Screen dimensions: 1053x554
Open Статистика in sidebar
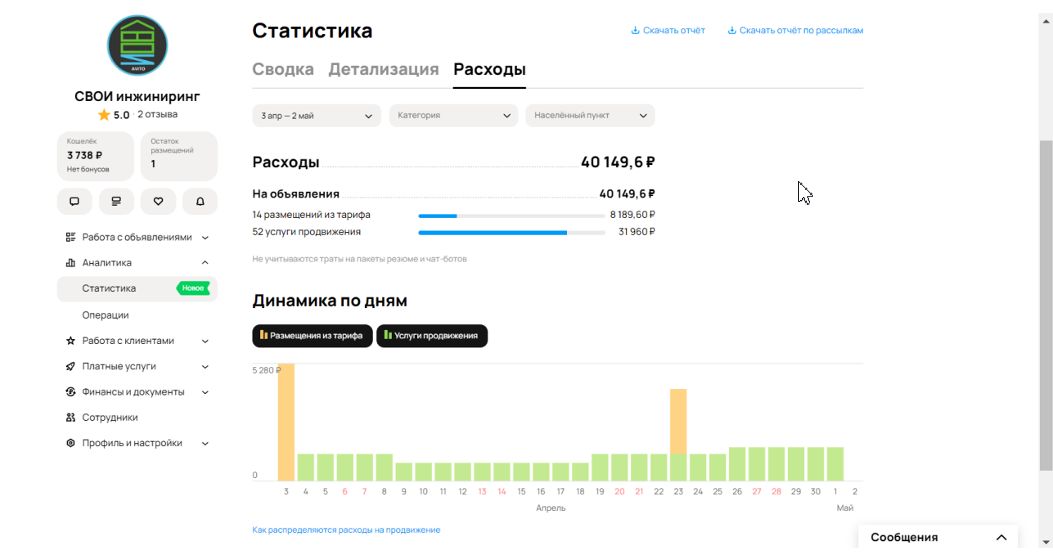point(137,288)
